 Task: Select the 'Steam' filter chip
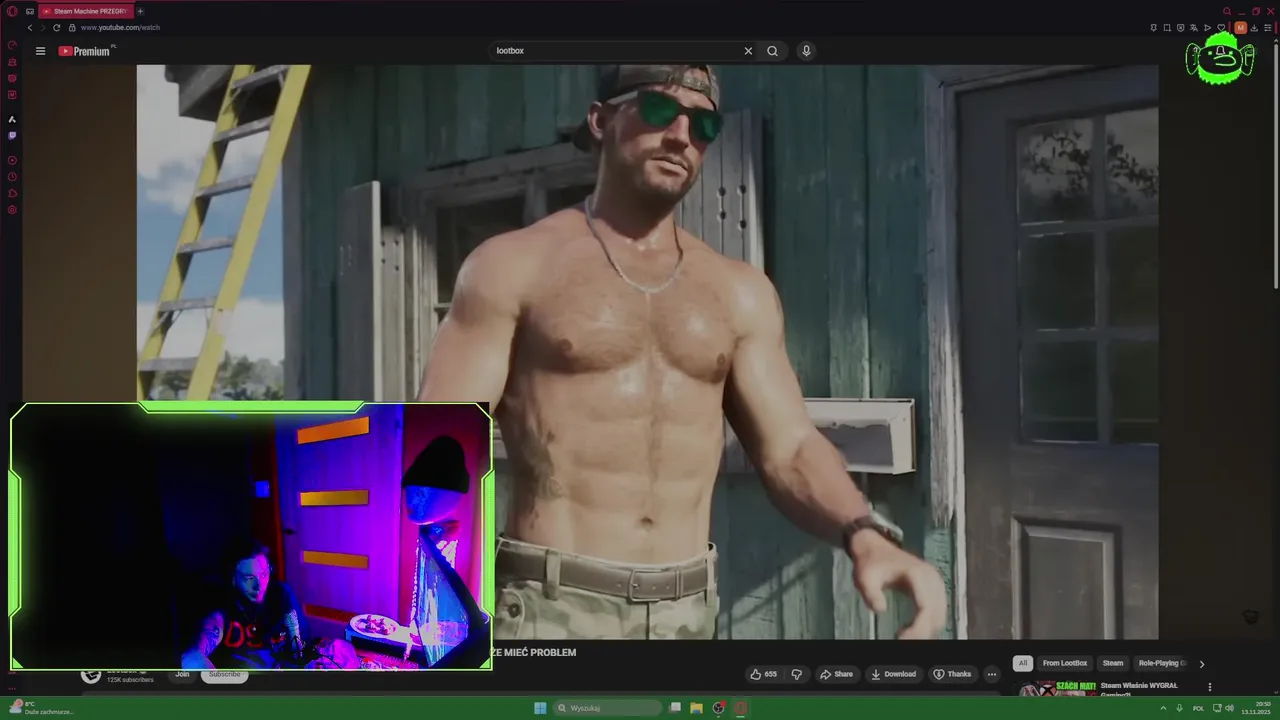coord(1112,663)
